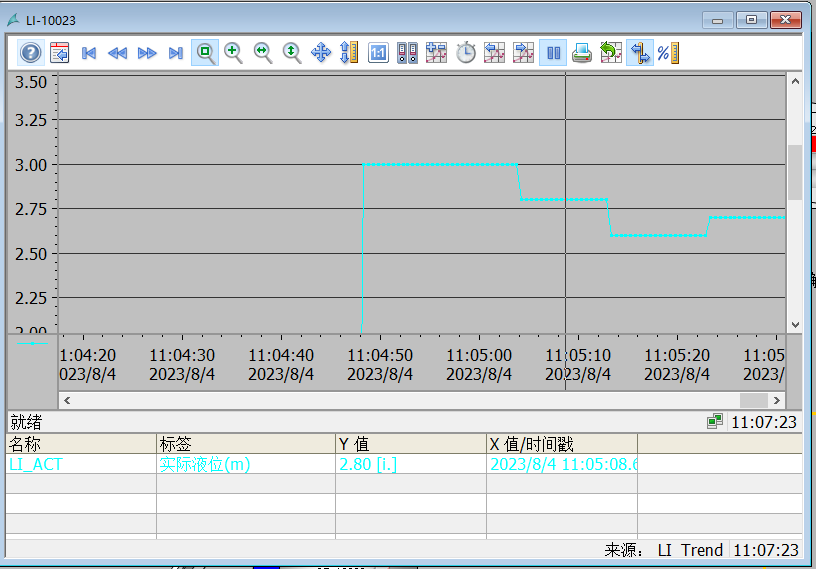Toggle the percent scale ruler icon
Screen dimensions: 816x569
(x=668, y=53)
